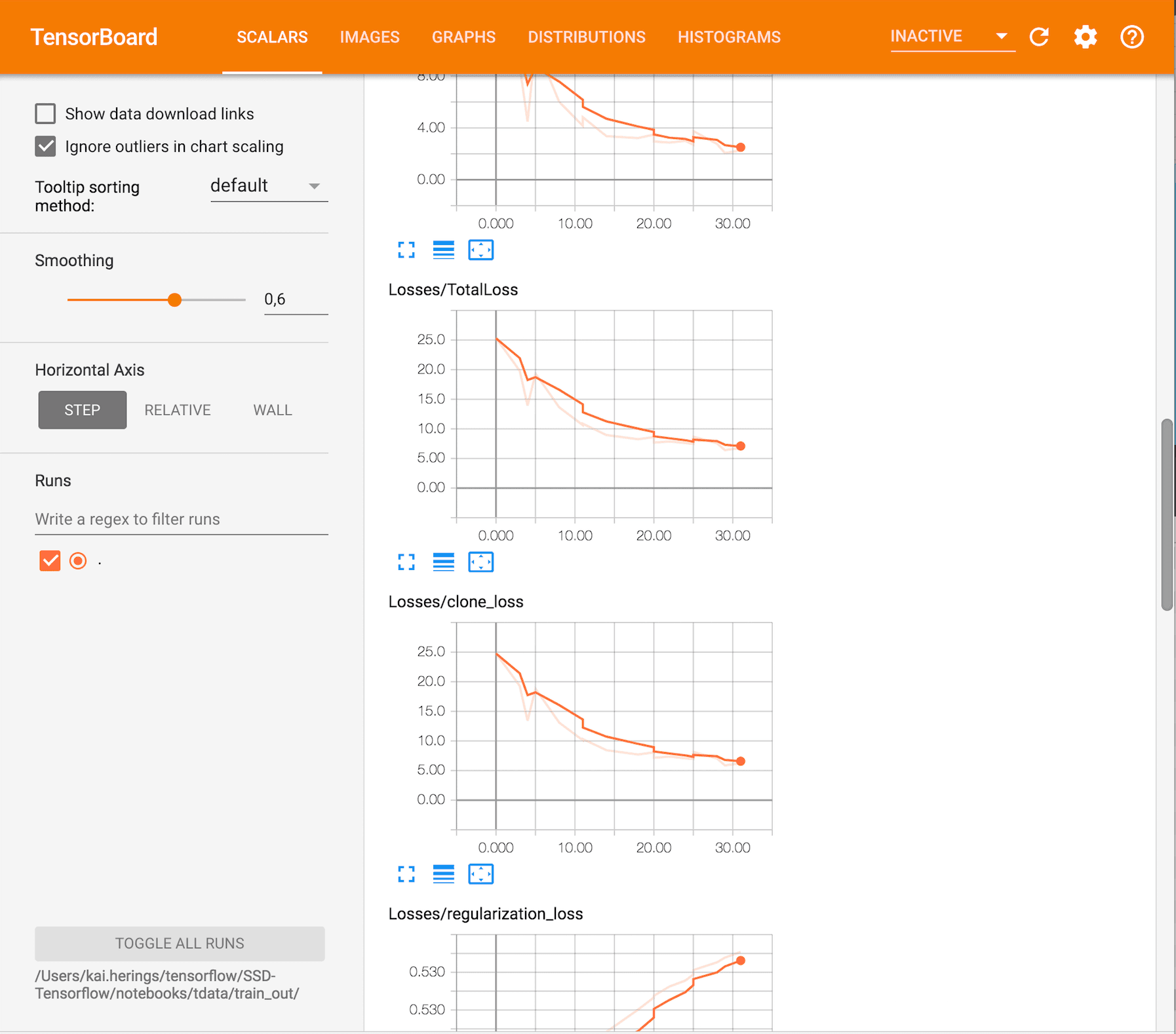Fit domain to data on Losses/clone_loss chart

(x=480, y=874)
